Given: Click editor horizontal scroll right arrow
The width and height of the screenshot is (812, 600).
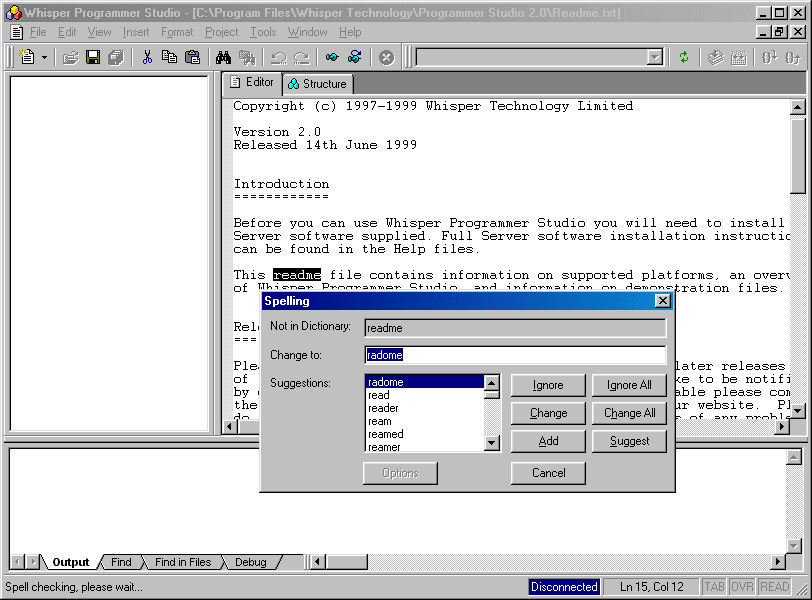Looking at the screenshot, I should point(782,427).
